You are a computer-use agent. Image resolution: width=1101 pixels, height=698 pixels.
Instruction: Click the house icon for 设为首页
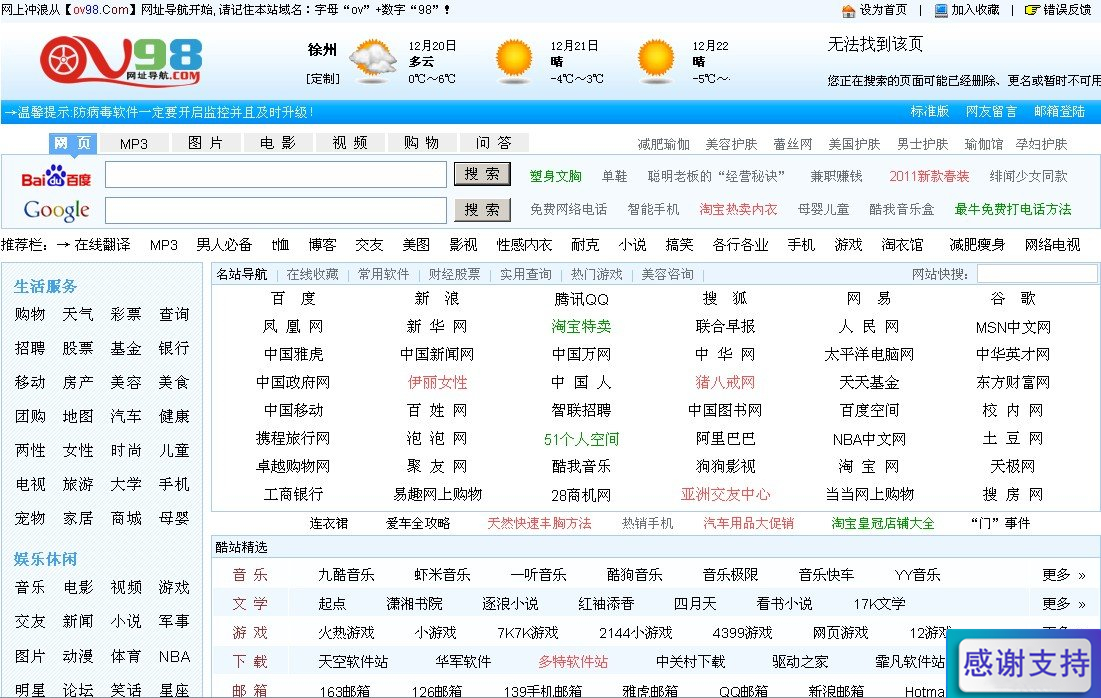point(848,11)
